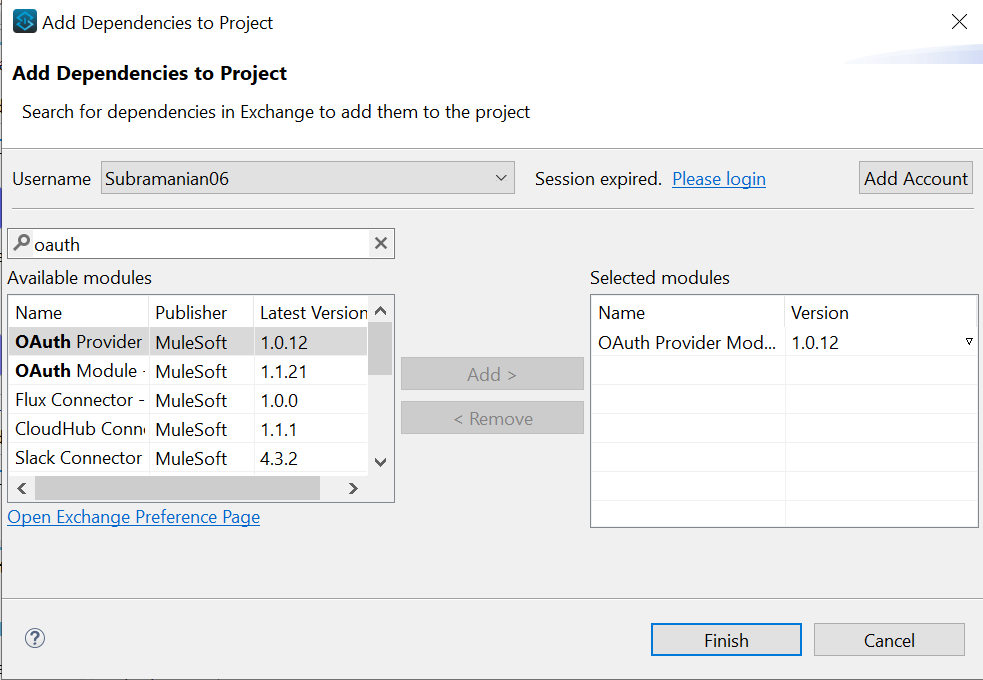Select Flux Connector in available modules
Screen dimensions: 983x680
80,400
